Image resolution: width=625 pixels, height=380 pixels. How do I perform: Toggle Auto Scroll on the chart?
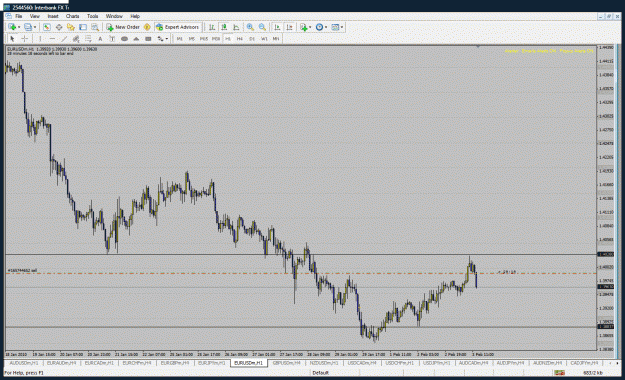277,27
